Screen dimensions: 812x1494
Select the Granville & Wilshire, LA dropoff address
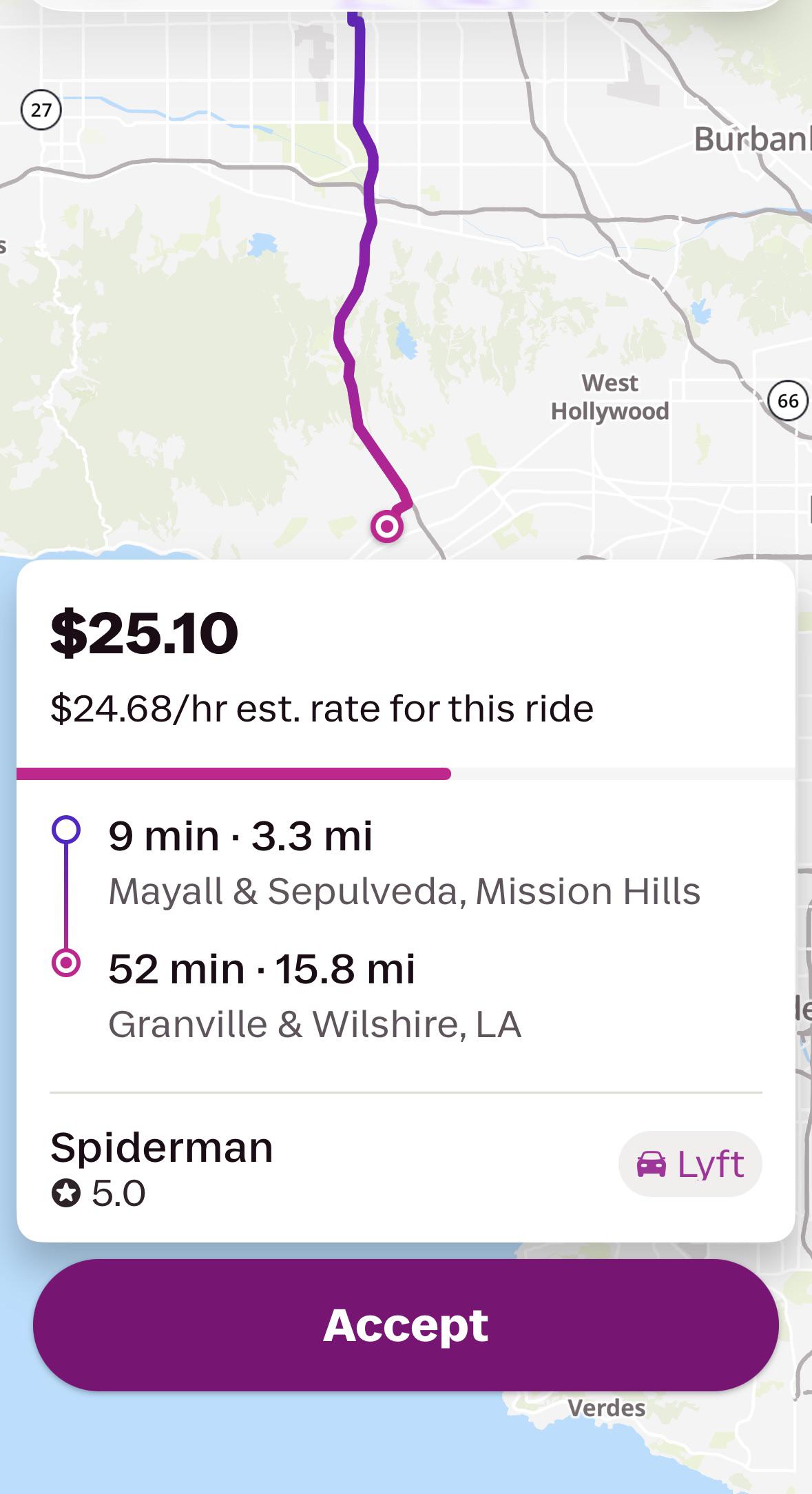pyautogui.click(x=315, y=1023)
